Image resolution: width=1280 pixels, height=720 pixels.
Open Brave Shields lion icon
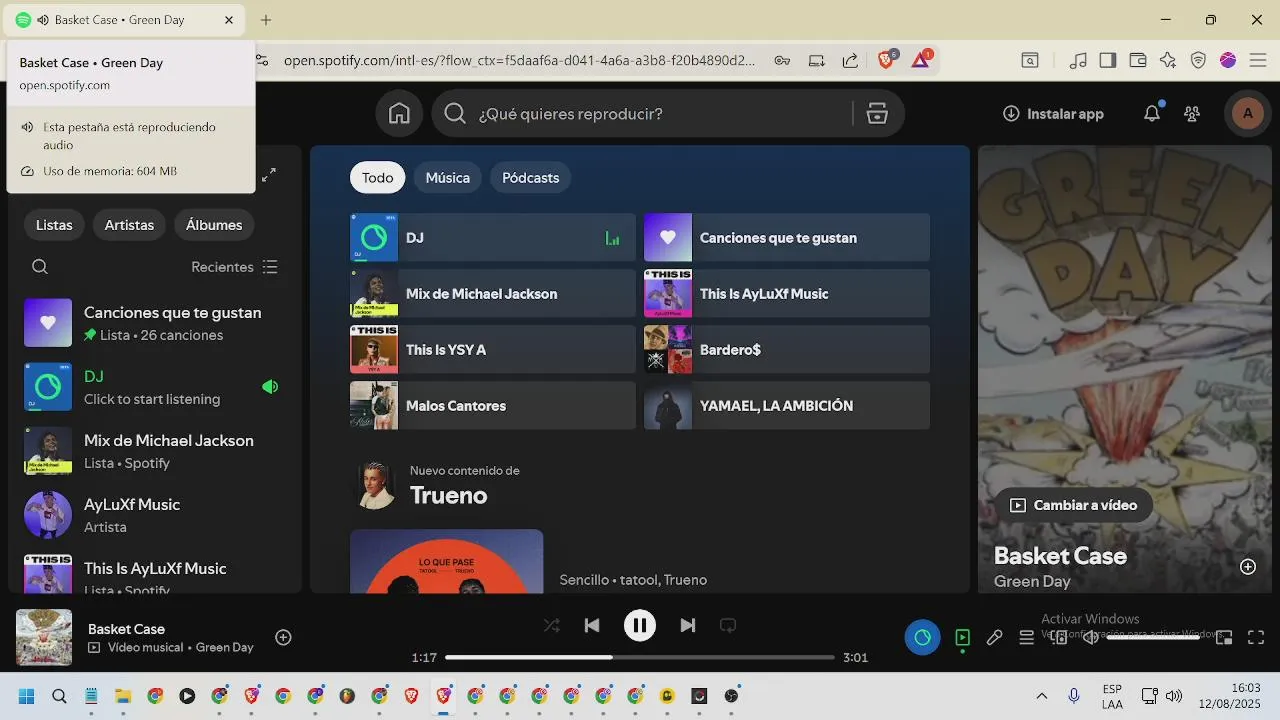tap(886, 60)
